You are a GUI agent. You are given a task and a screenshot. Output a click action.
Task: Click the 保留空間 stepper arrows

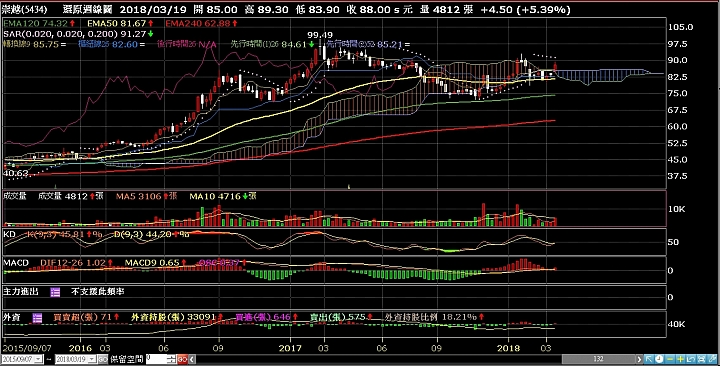172,359
